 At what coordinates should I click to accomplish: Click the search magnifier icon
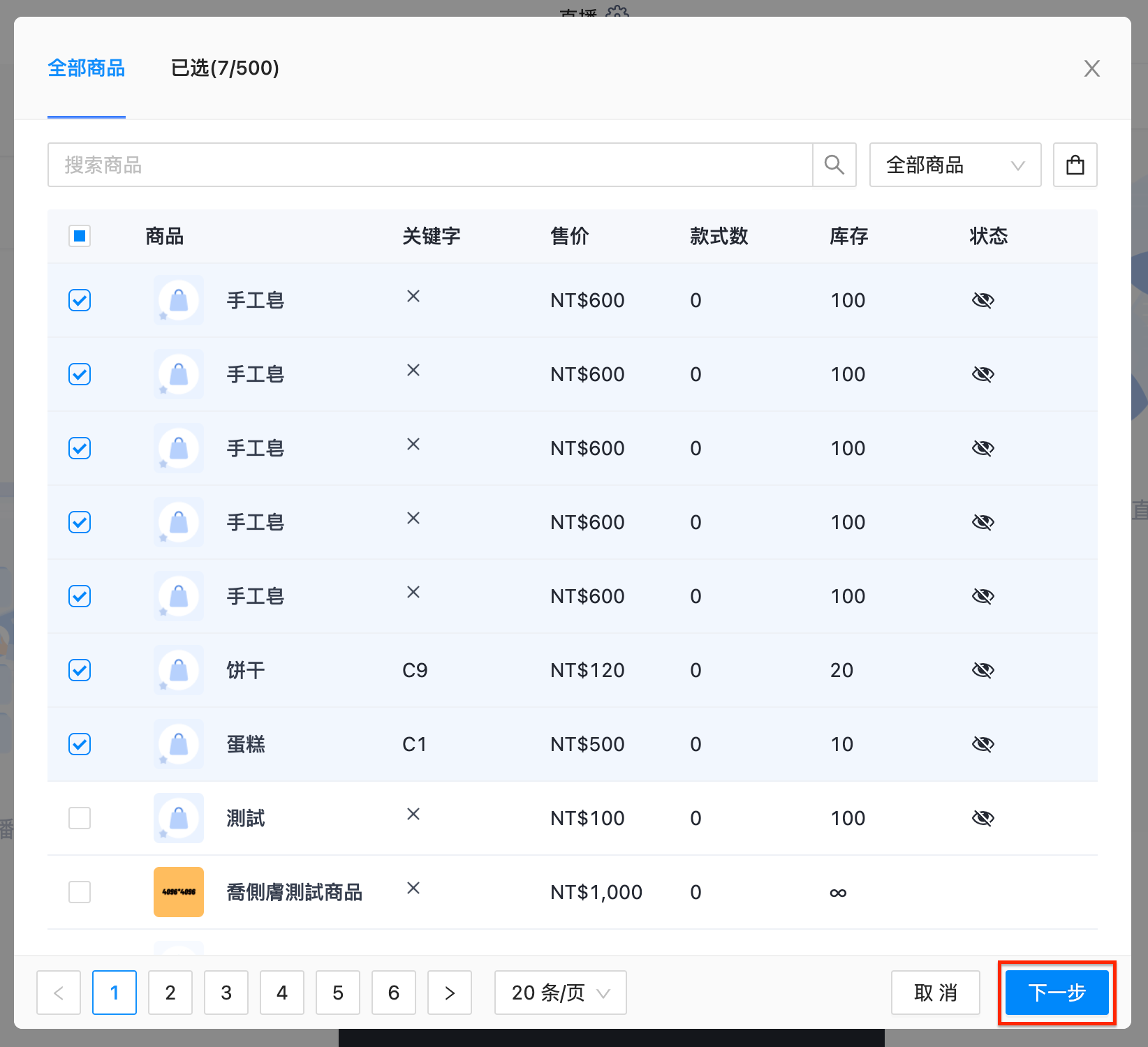pyautogui.click(x=834, y=165)
